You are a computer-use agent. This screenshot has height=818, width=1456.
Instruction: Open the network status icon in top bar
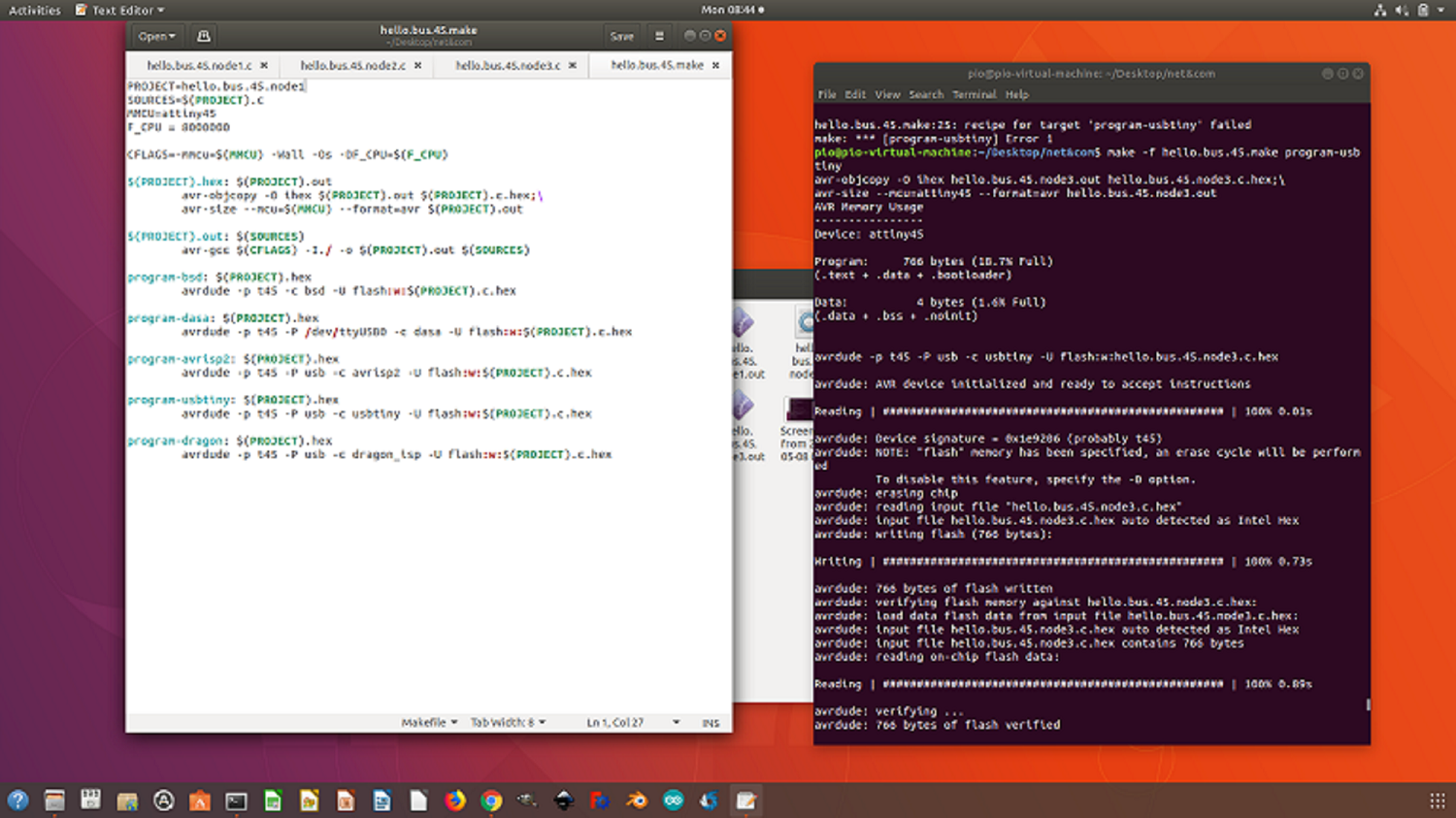(1379, 10)
